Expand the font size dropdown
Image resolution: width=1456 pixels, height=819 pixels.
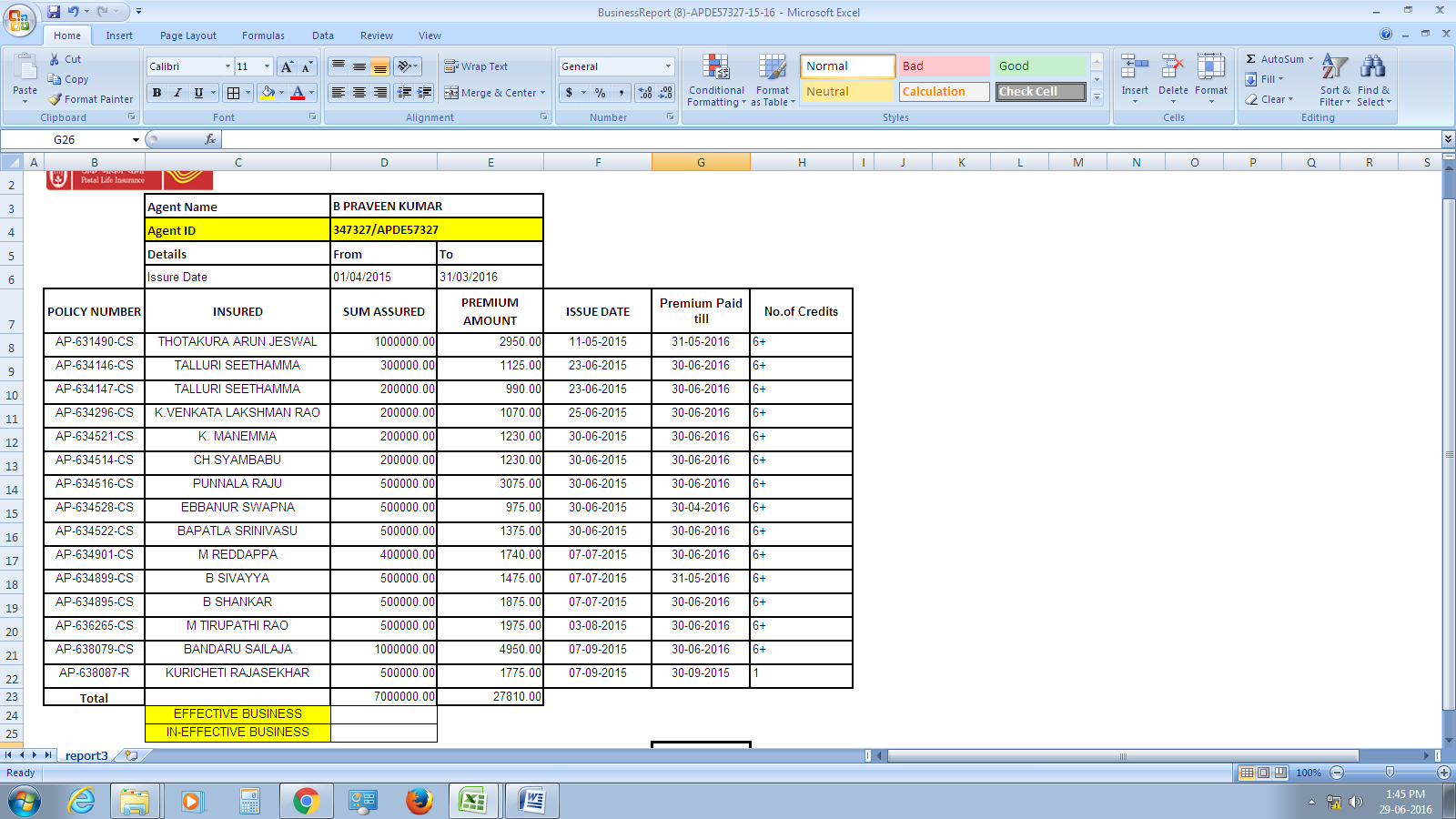pyautogui.click(x=267, y=66)
